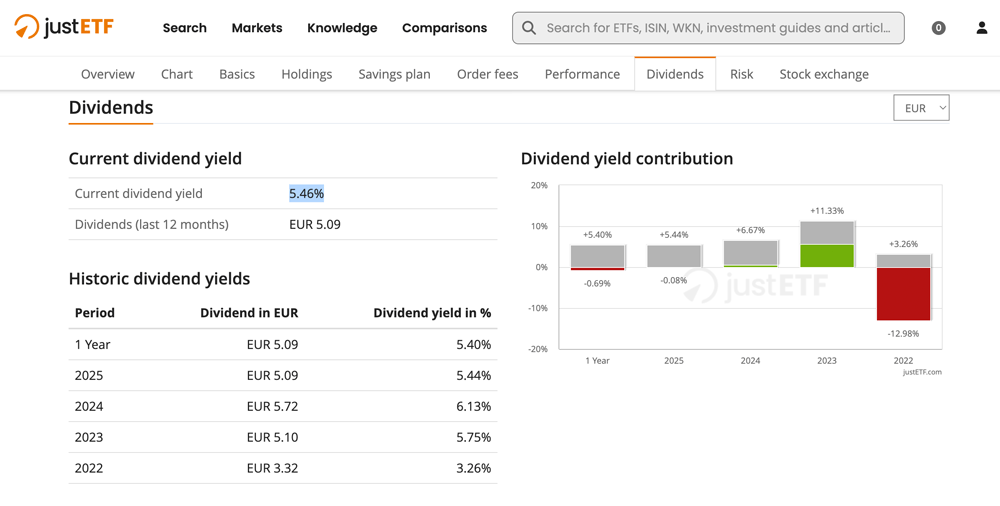Click the green 2023 bar in chart
This screenshot has width=1000, height=506.
click(x=827, y=256)
